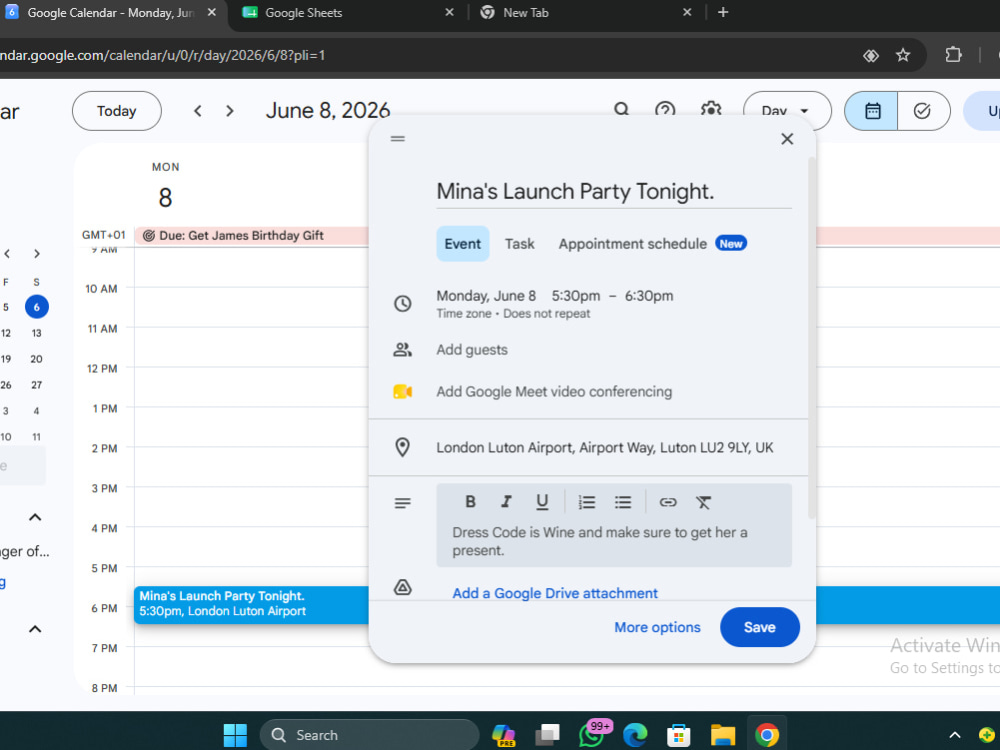Select the Event type tab

click(462, 244)
